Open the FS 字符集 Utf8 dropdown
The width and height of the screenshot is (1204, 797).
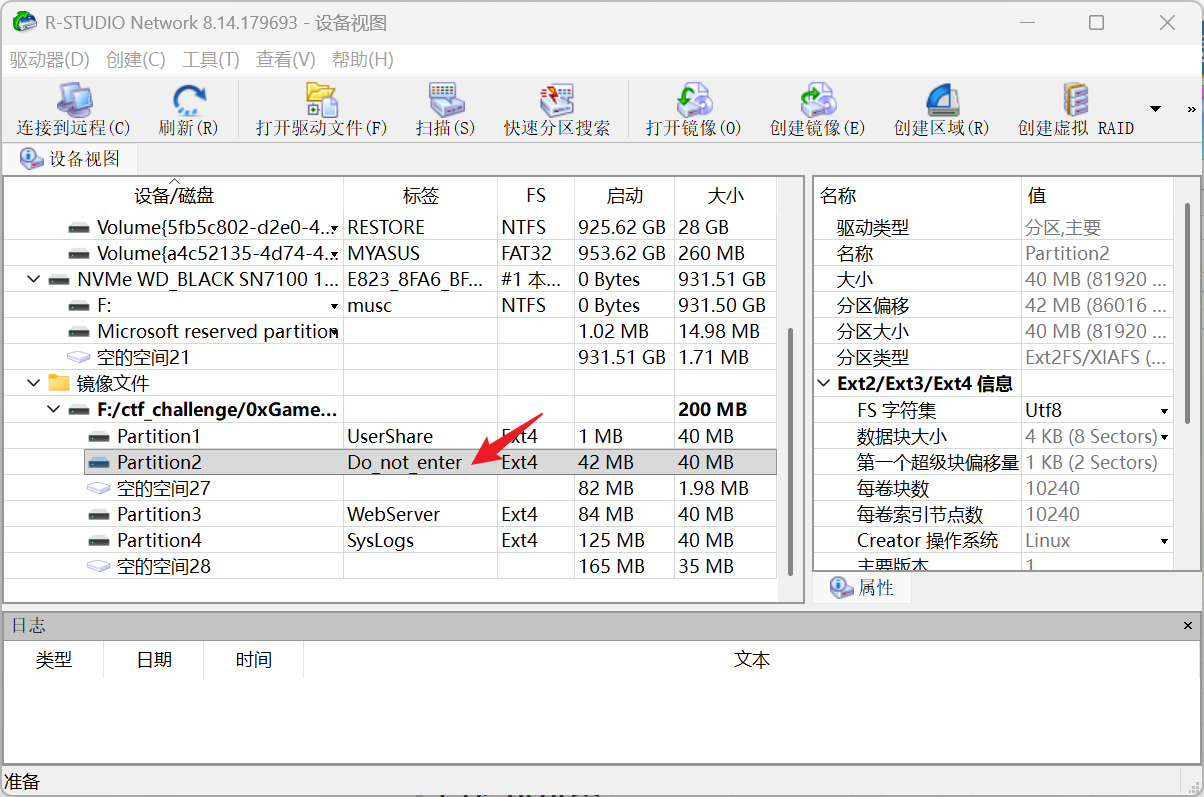[x=1164, y=411]
